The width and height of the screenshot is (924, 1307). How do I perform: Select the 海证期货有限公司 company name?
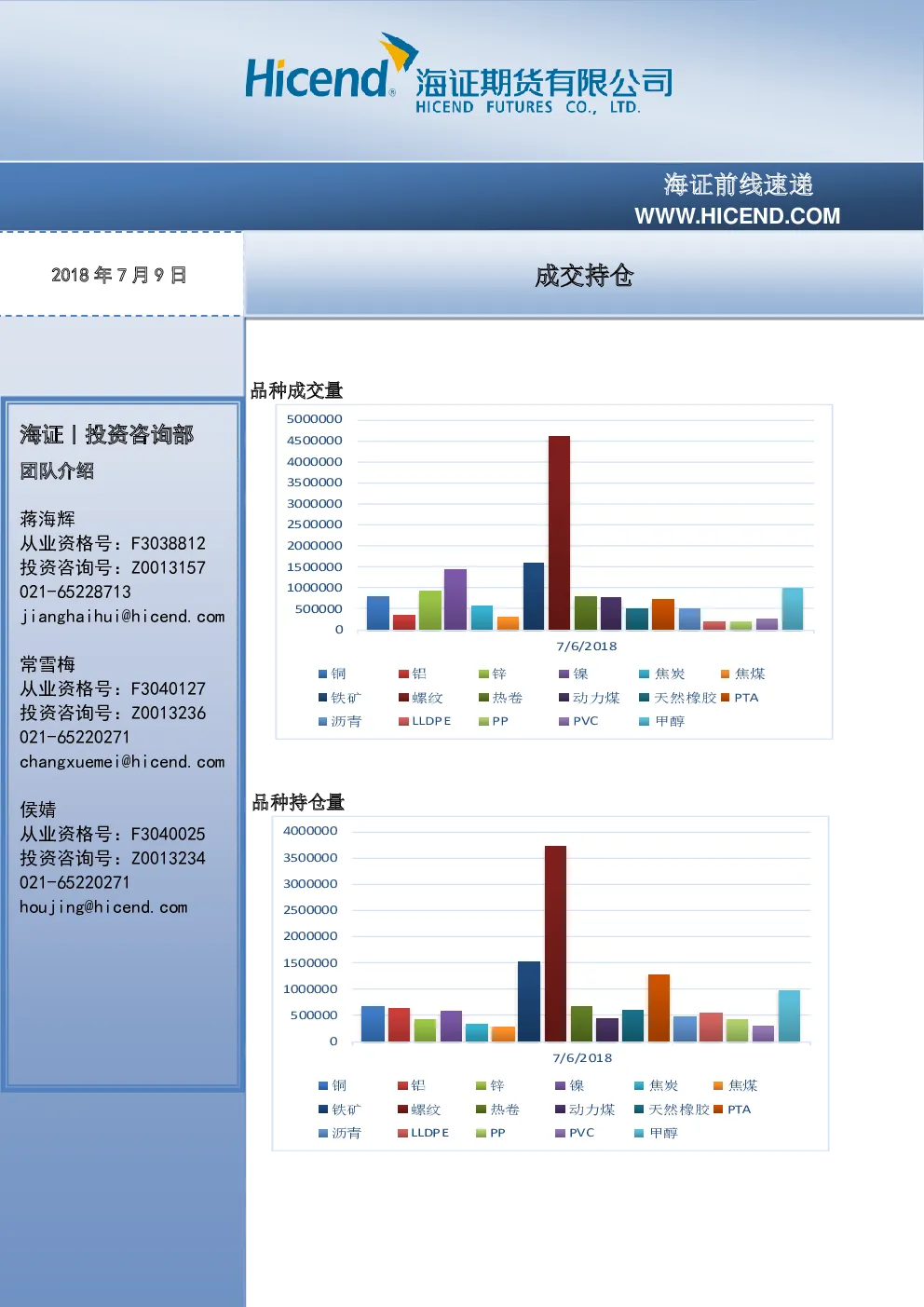[544, 83]
